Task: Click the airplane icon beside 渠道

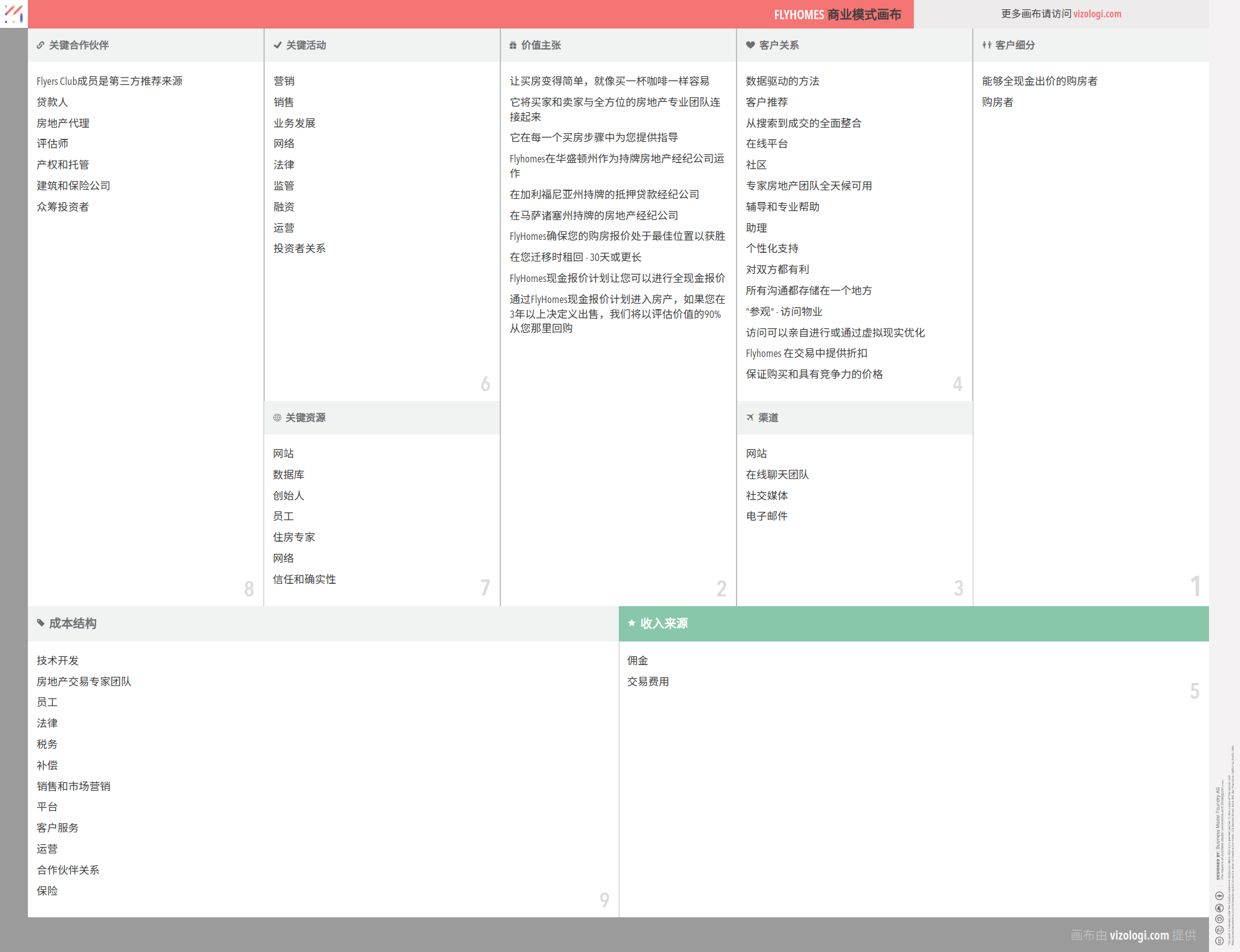Action: 750,418
